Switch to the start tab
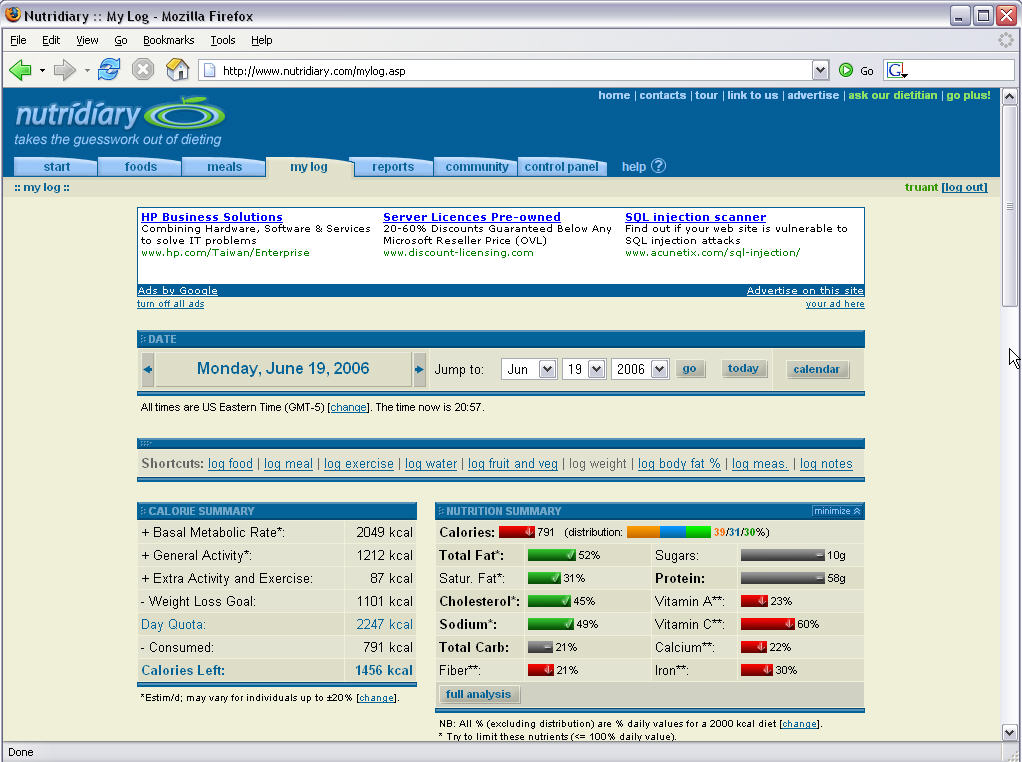The height and width of the screenshot is (762, 1022). coord(56,167)
